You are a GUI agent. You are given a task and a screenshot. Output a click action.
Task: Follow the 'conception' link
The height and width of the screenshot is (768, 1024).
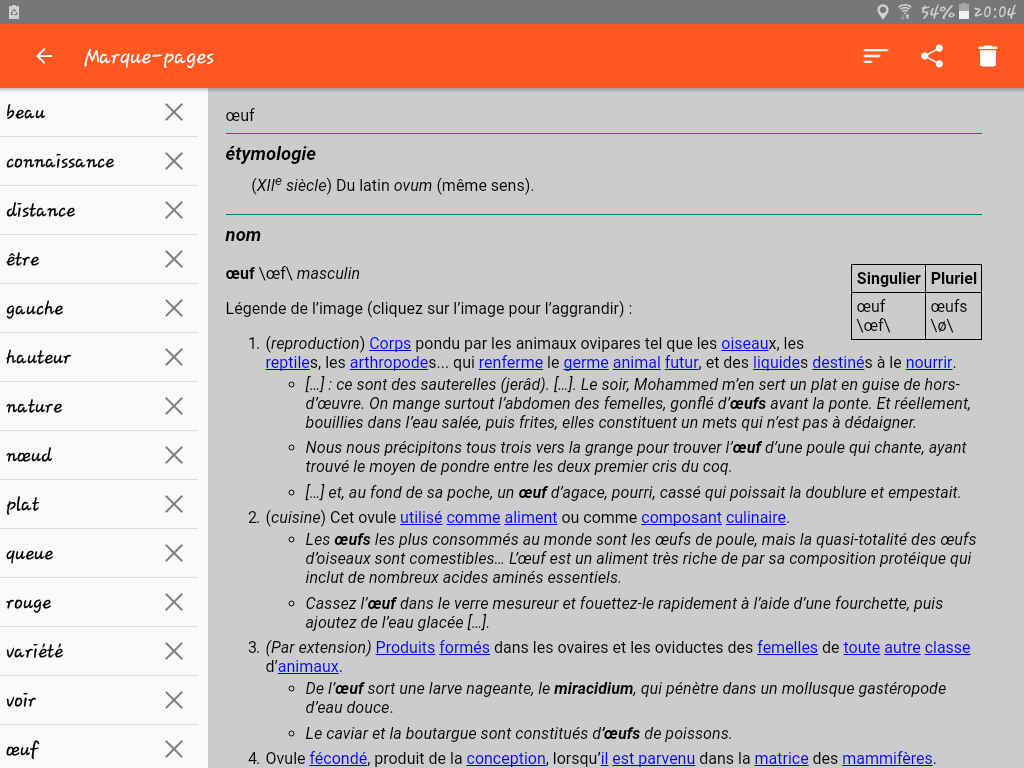coord(505,759)
